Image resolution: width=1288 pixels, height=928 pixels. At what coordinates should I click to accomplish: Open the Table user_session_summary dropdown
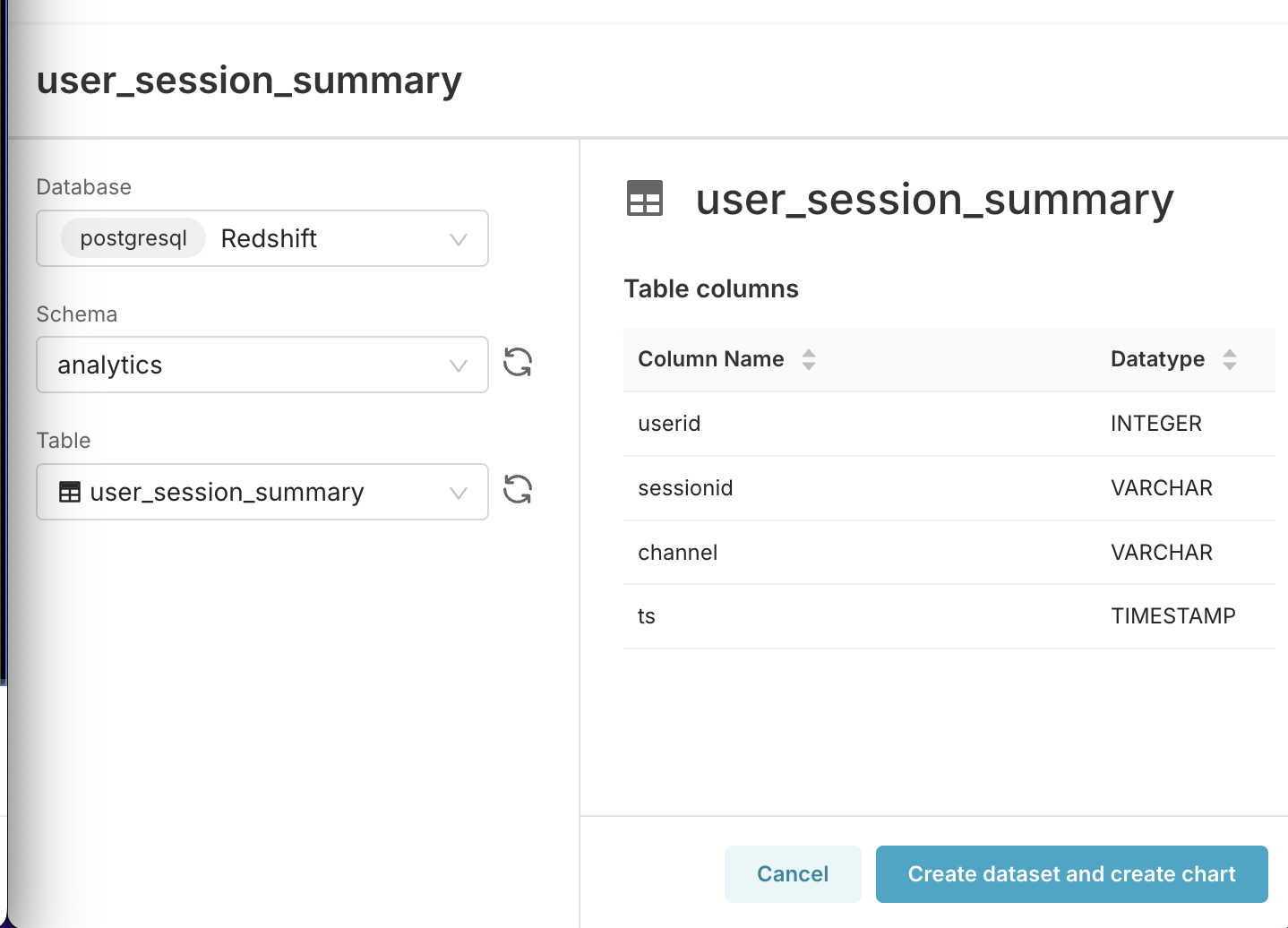(459, 493)
